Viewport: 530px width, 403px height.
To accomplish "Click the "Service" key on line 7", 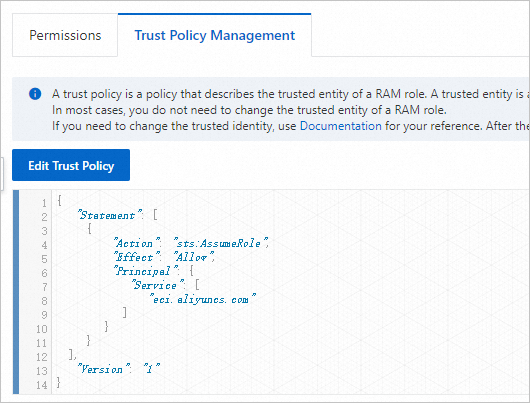I will pos(158,286).
